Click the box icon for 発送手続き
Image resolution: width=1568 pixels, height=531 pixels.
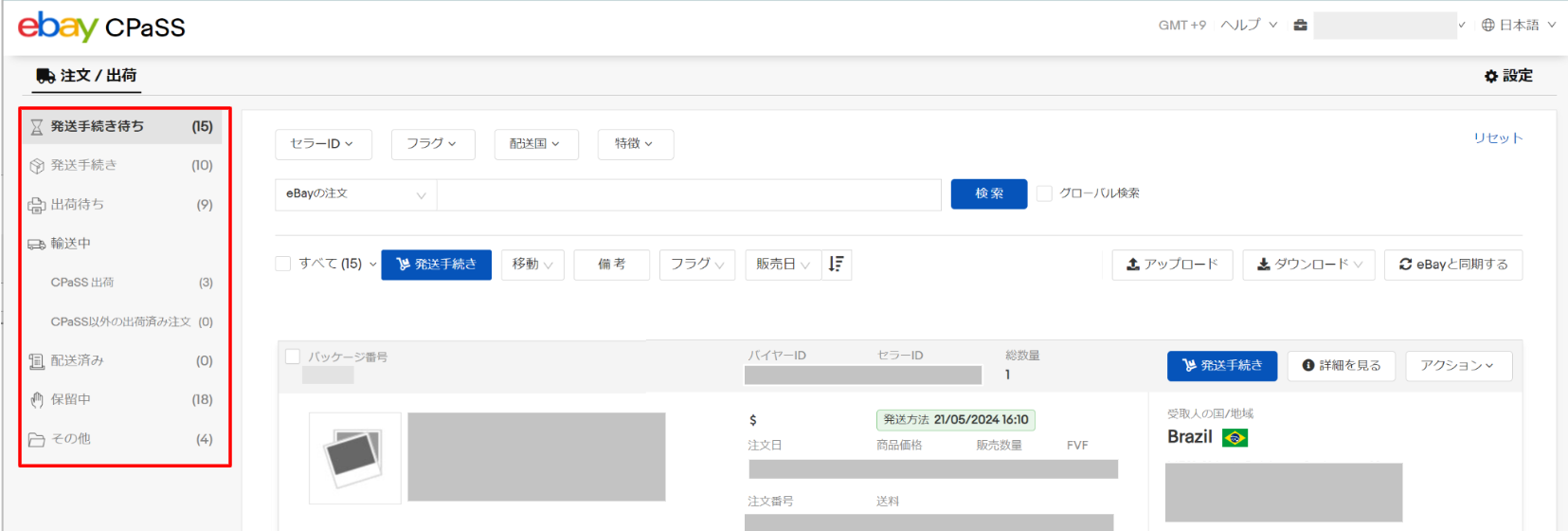point(37,166)
